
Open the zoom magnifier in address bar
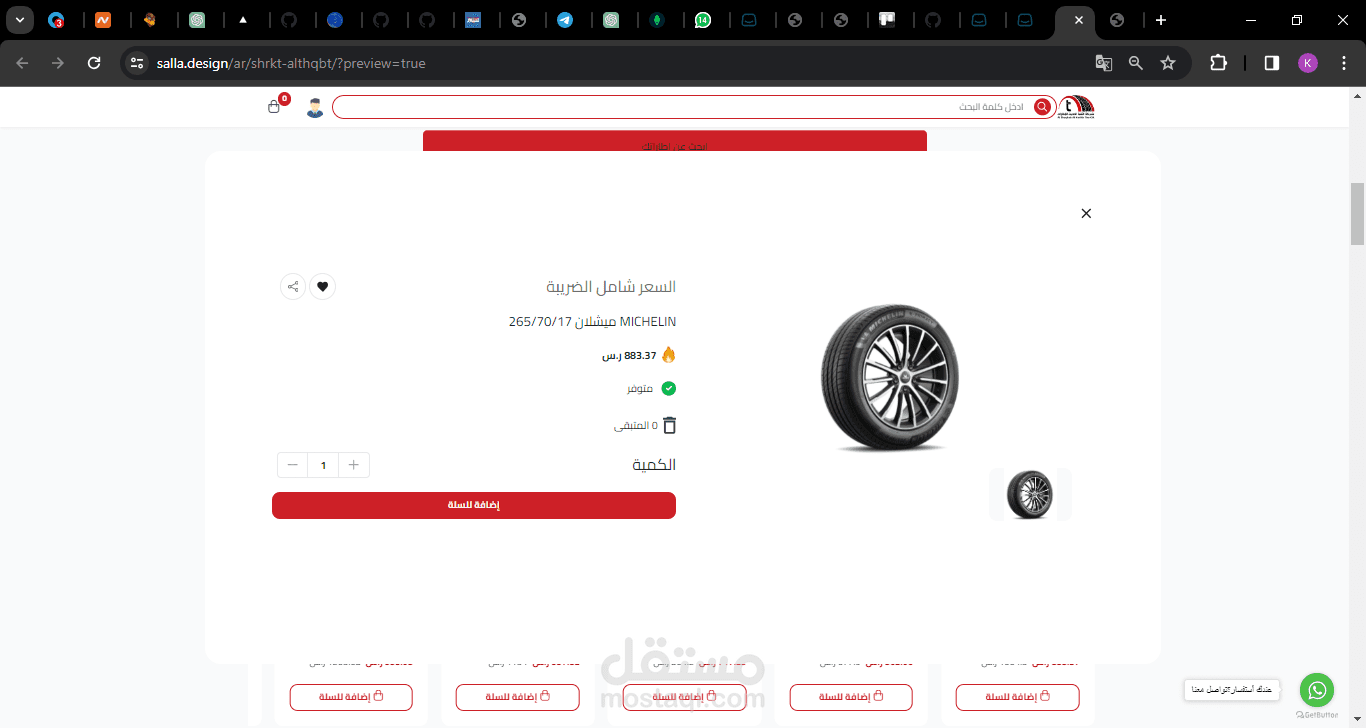coord(1136,63)
